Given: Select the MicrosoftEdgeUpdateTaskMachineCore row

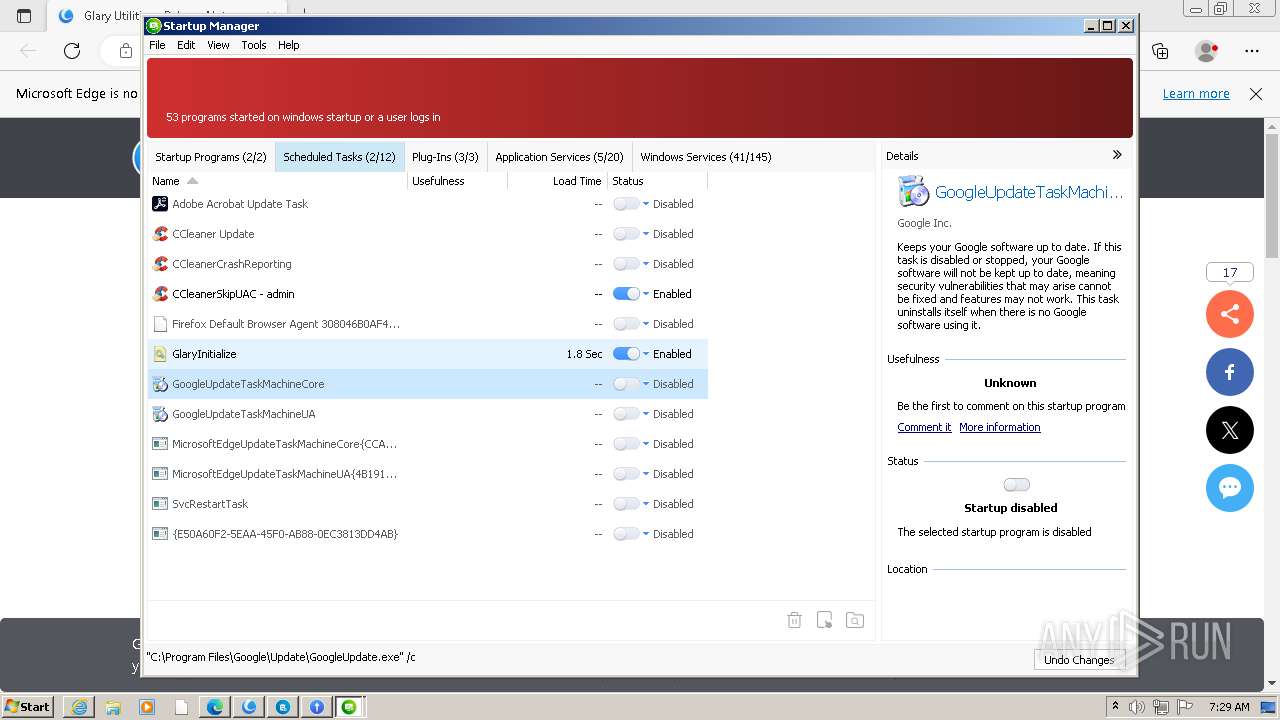Looking at the screenshot, I should pyautogui.click(x=428, y=444).
